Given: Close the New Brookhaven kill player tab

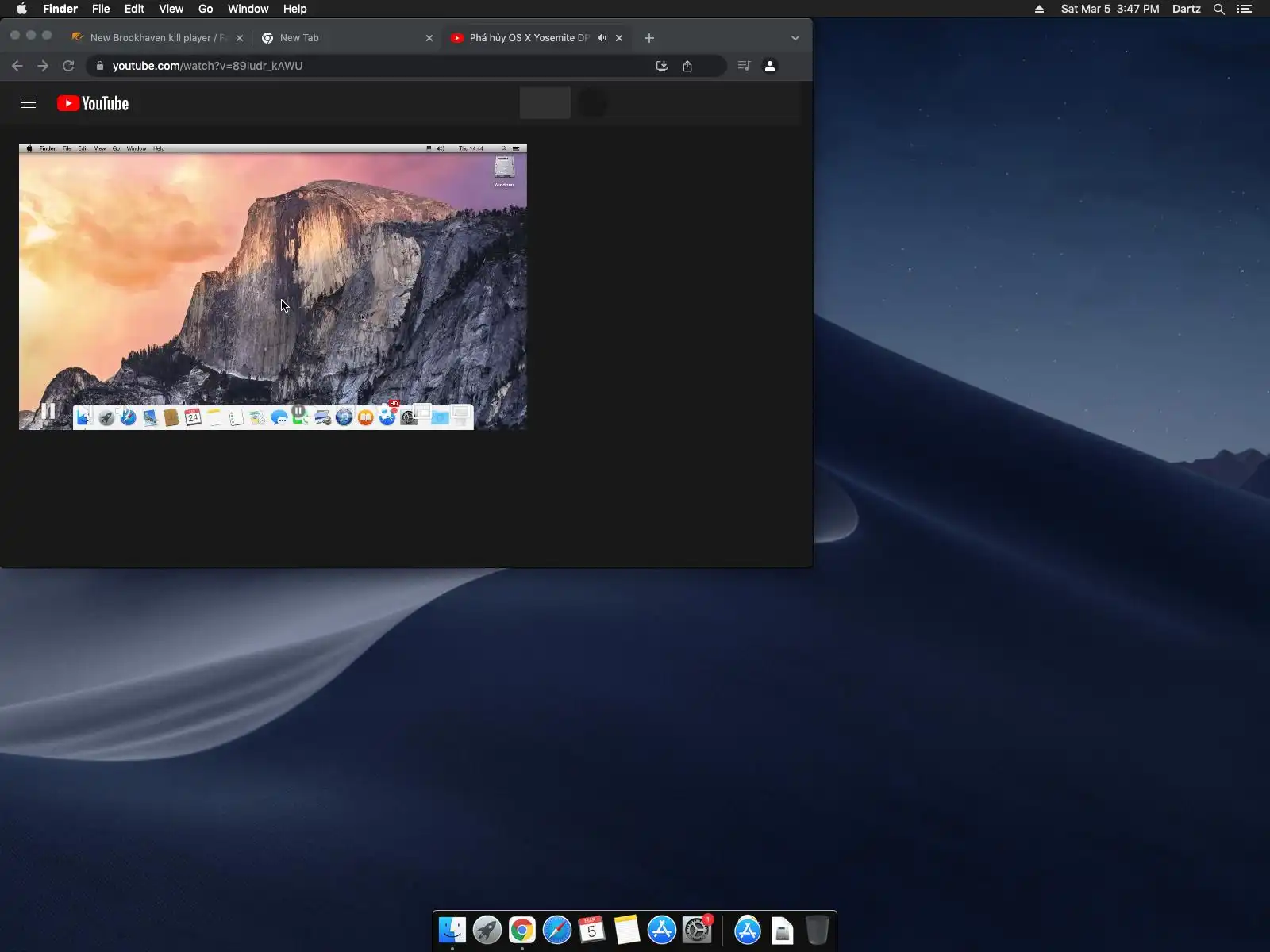Looking at the screenshot, I should (x=240, y=38).
